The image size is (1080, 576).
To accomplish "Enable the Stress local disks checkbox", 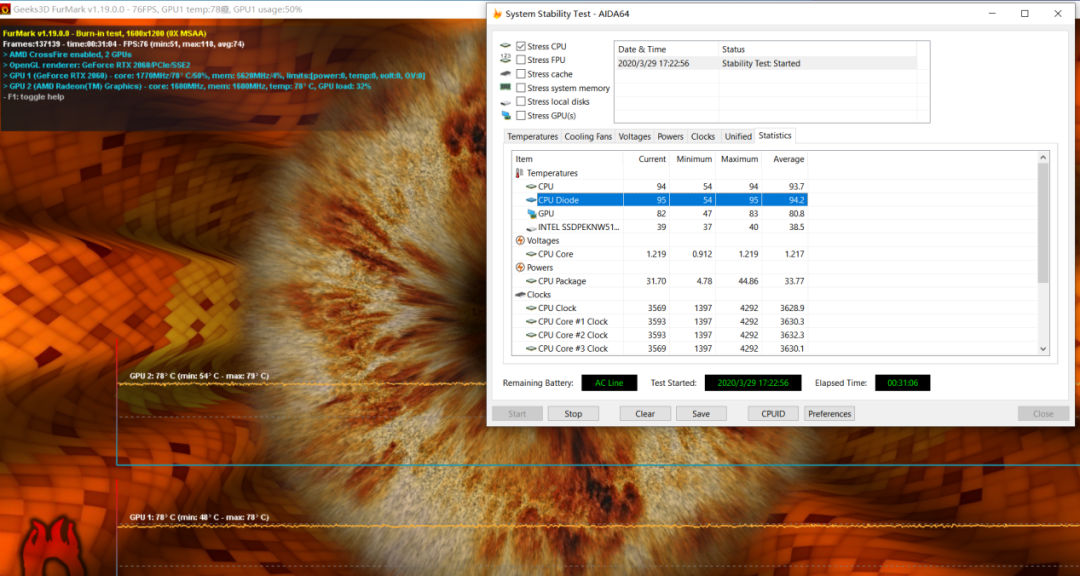I will tap(521, 101).
